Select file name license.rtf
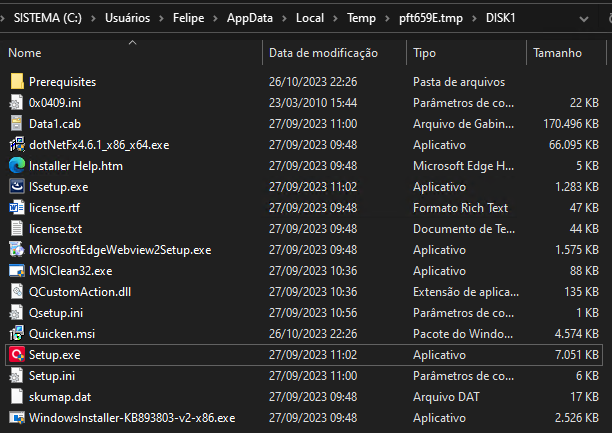The width and height of the screenshot is (612, 433). pos(54,208)
